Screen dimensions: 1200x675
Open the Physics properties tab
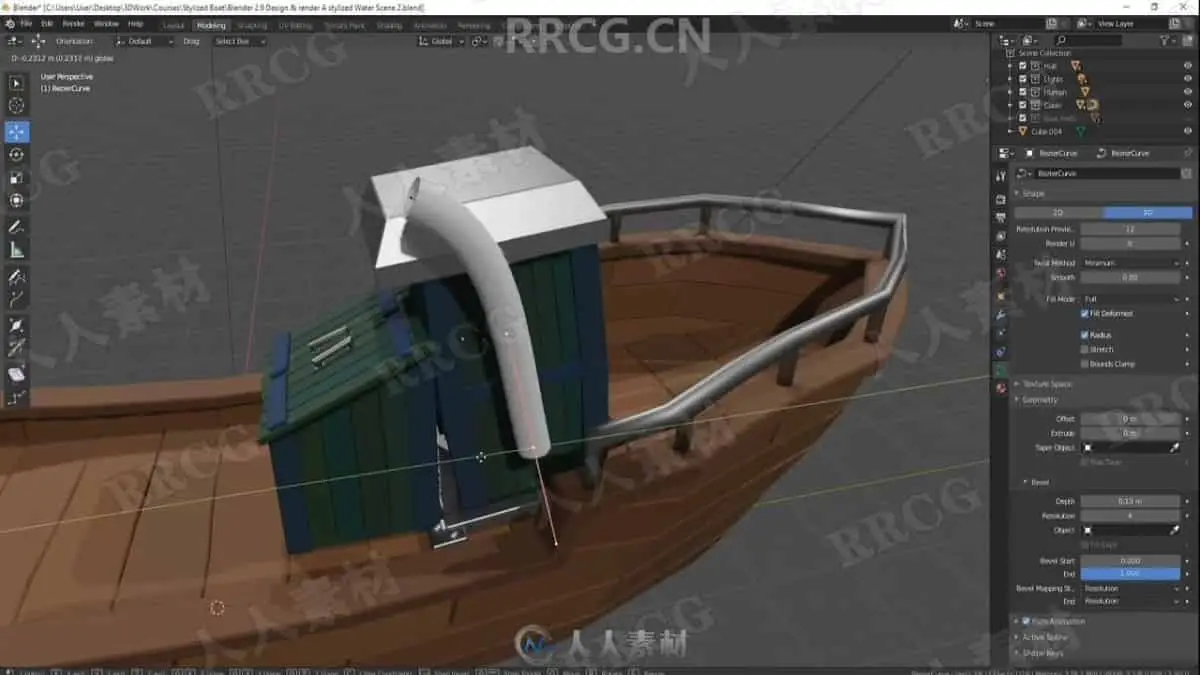coord(1001,333)
